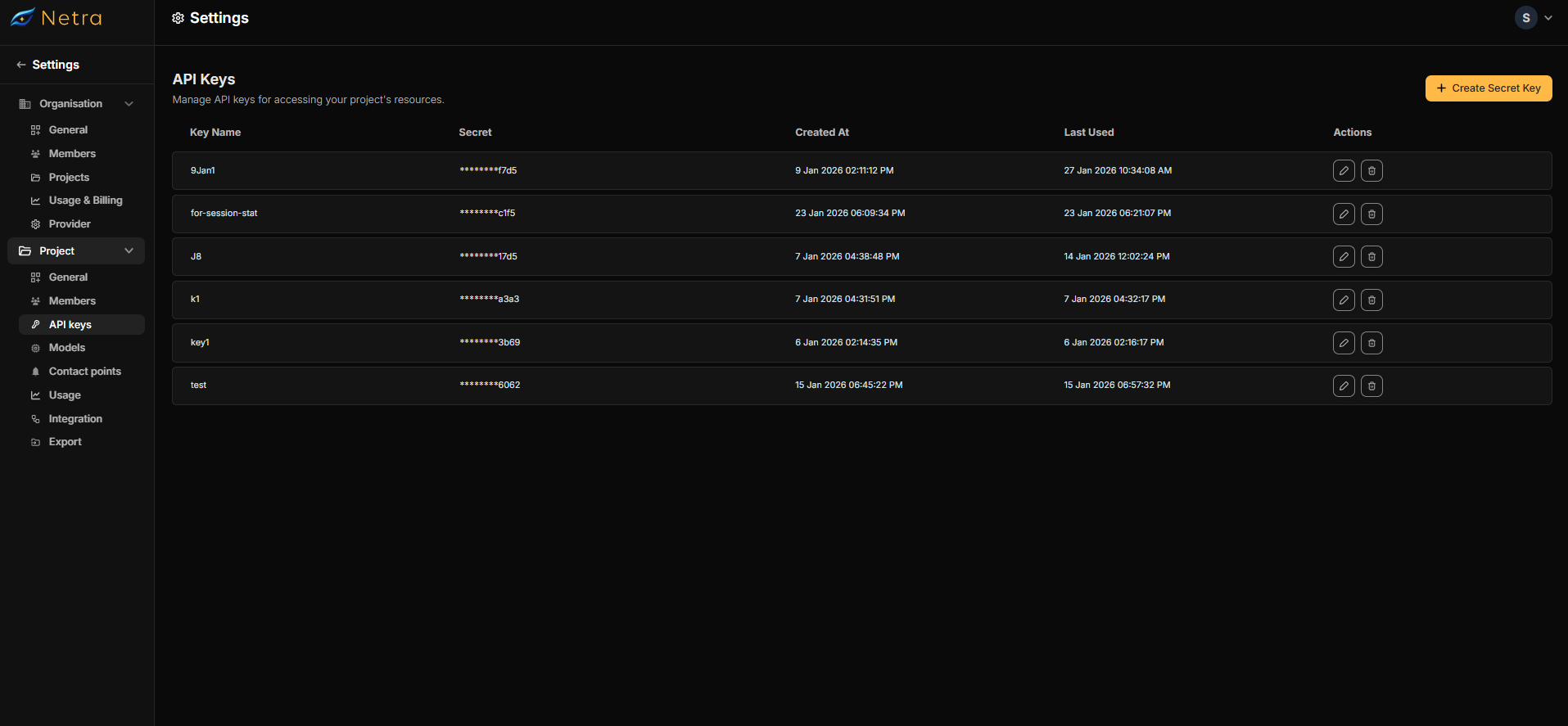1568x726 pixels.
Task: Delete the for-session-stat API key
Action: [1371, 214]
